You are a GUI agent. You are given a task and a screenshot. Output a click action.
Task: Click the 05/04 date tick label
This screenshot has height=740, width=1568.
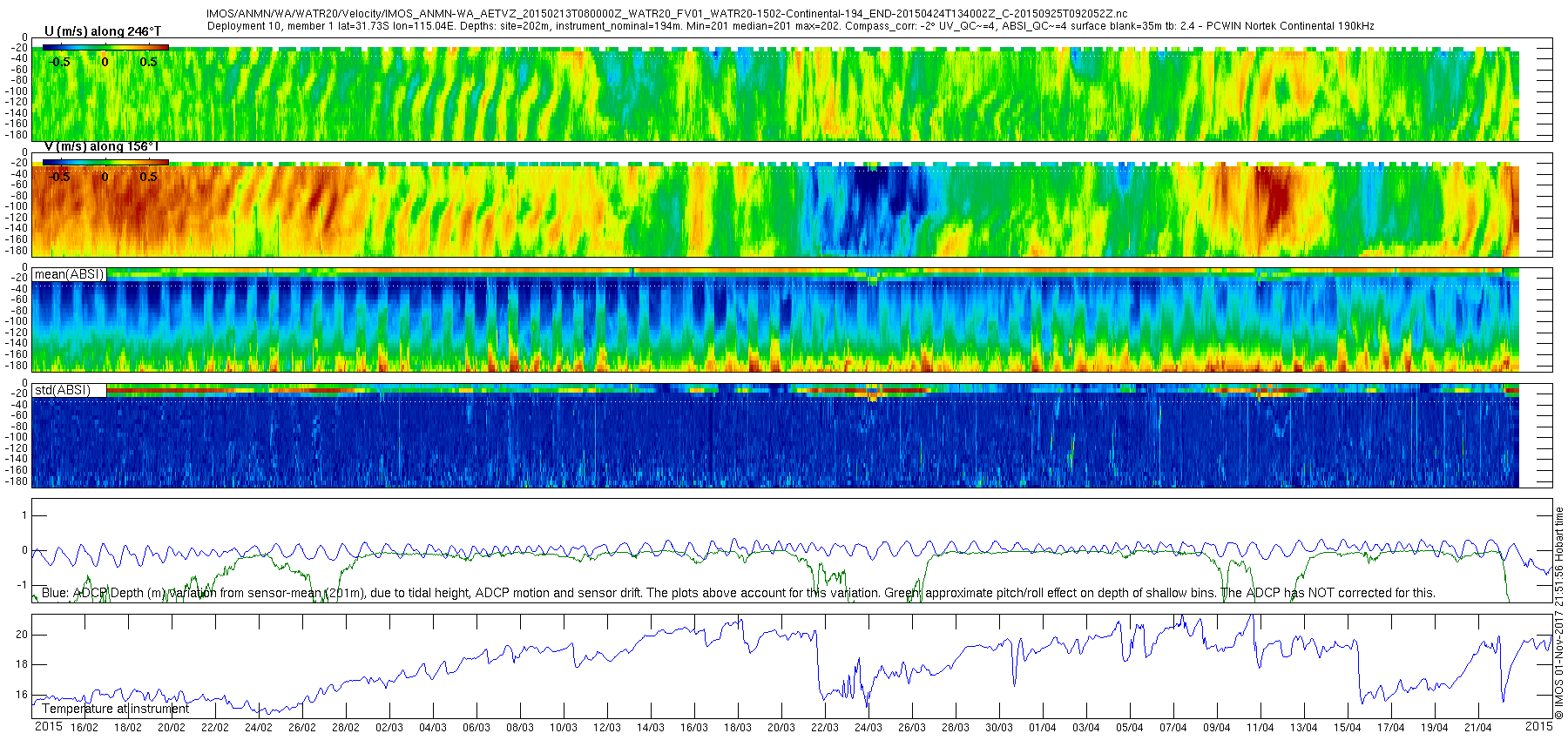1130,728
